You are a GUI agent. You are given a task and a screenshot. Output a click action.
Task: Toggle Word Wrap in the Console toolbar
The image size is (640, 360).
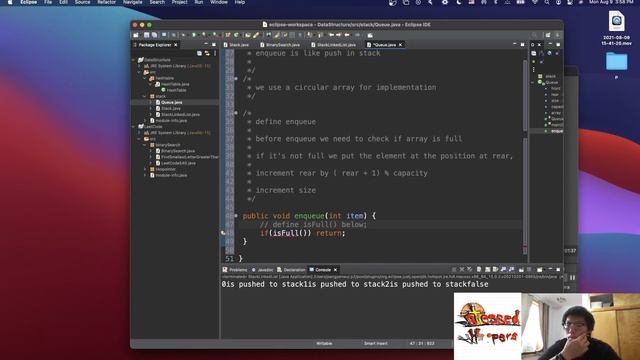(496, 270)
